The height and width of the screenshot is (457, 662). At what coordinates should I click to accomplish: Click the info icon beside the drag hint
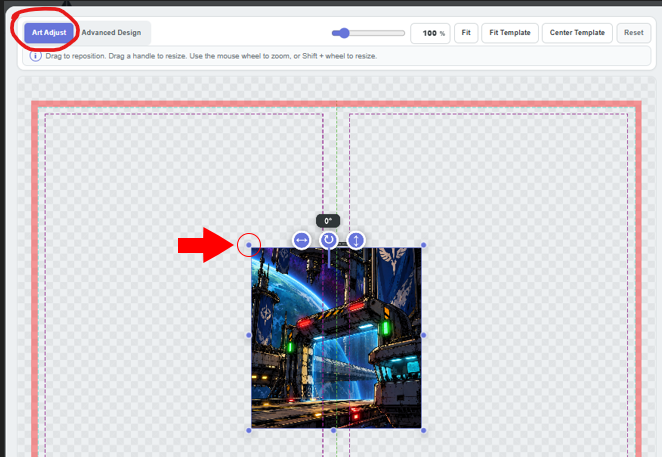[35, 56]
